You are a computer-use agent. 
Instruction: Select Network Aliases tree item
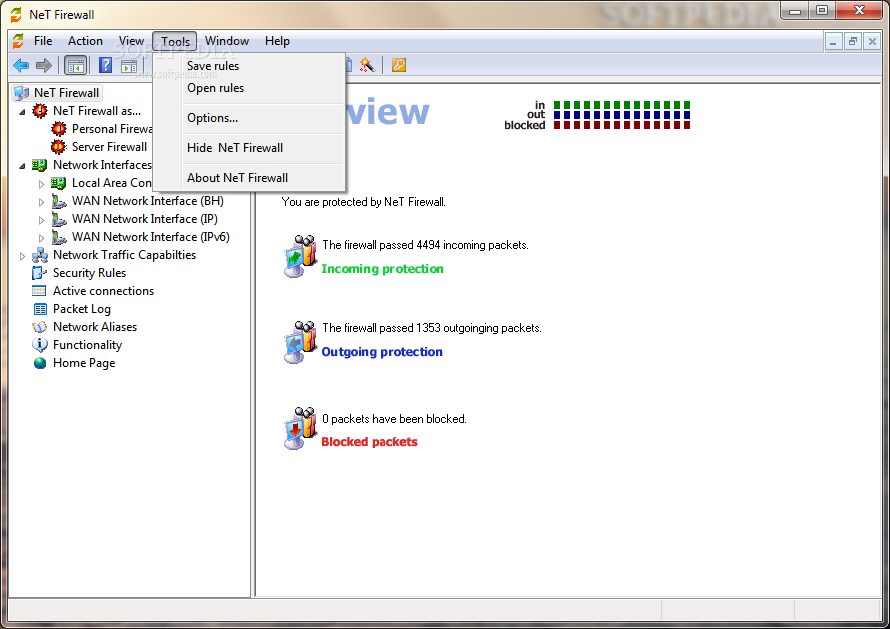click(x=95, y=327)
